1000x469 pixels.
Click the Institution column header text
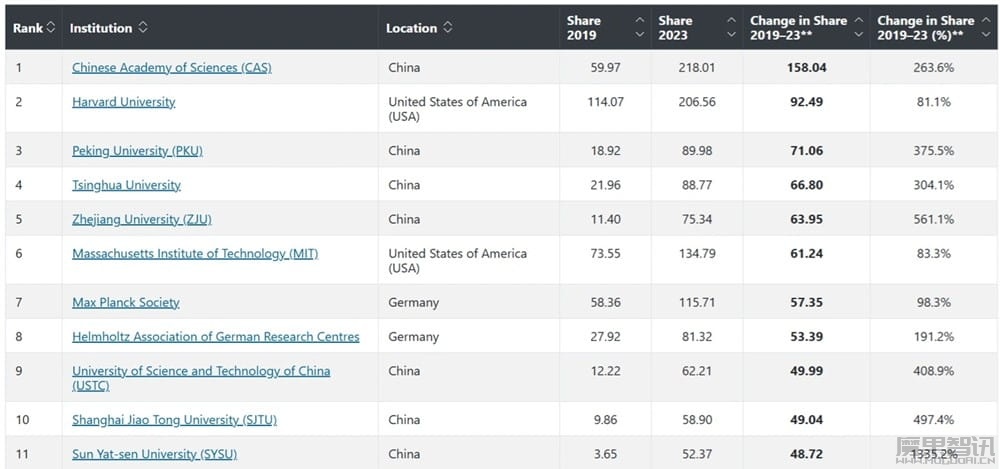[x=101, y=28]
